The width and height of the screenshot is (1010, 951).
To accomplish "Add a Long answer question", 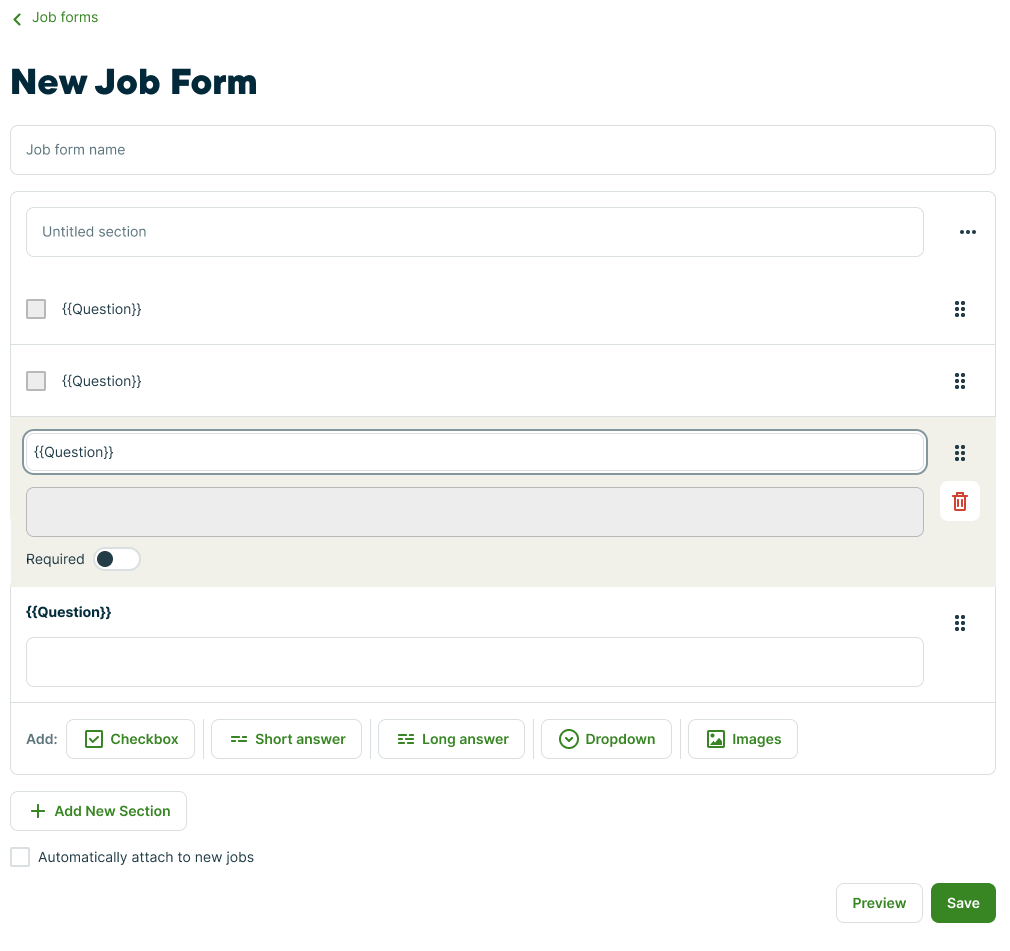I will [452, 740].
